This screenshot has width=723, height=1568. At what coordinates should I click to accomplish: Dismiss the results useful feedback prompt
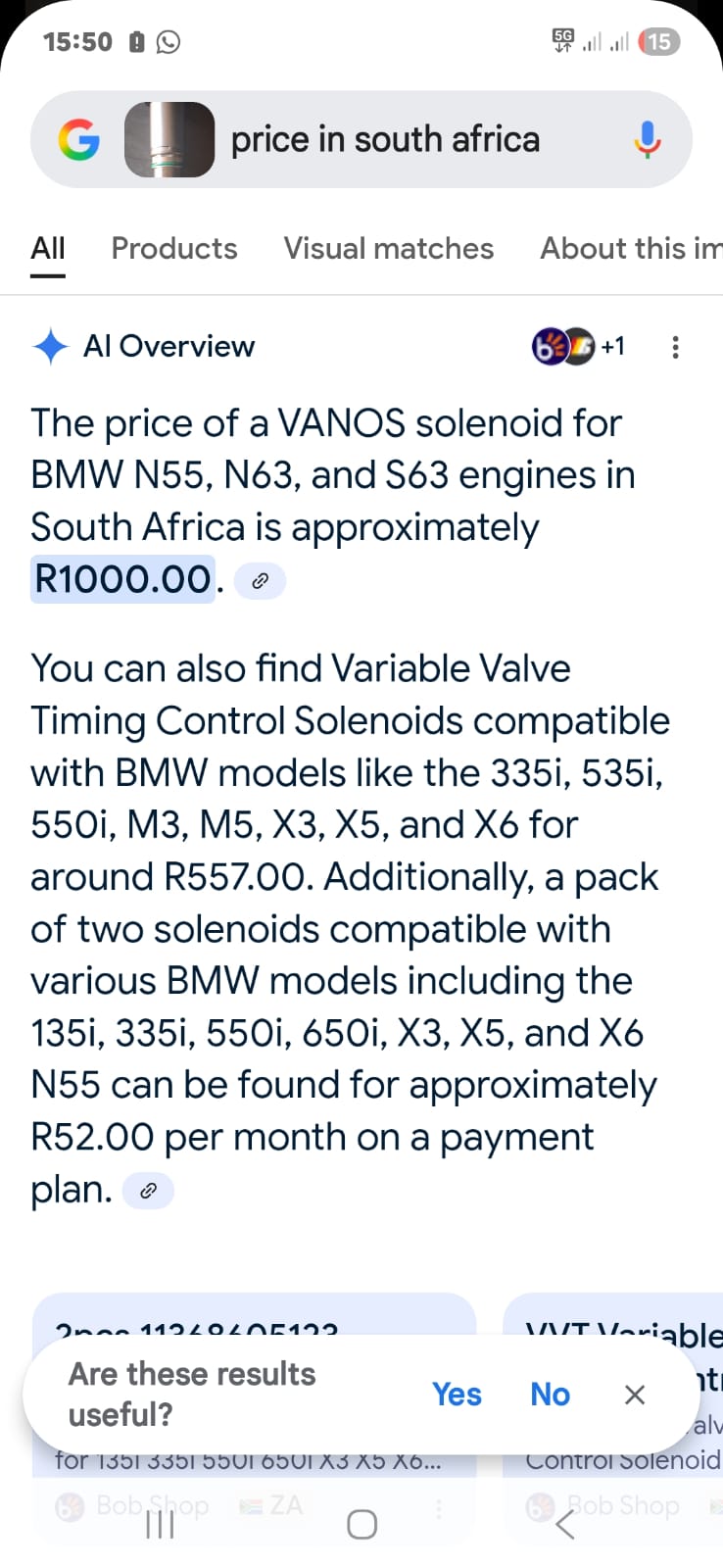[635, 1395]
